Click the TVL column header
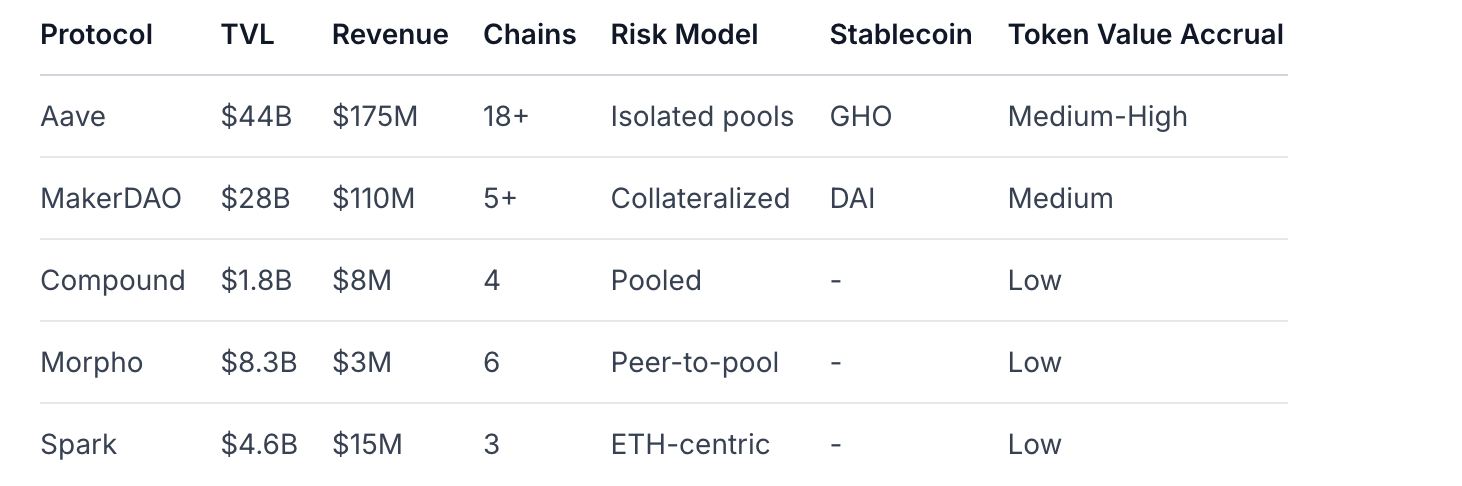 [247, 35]
